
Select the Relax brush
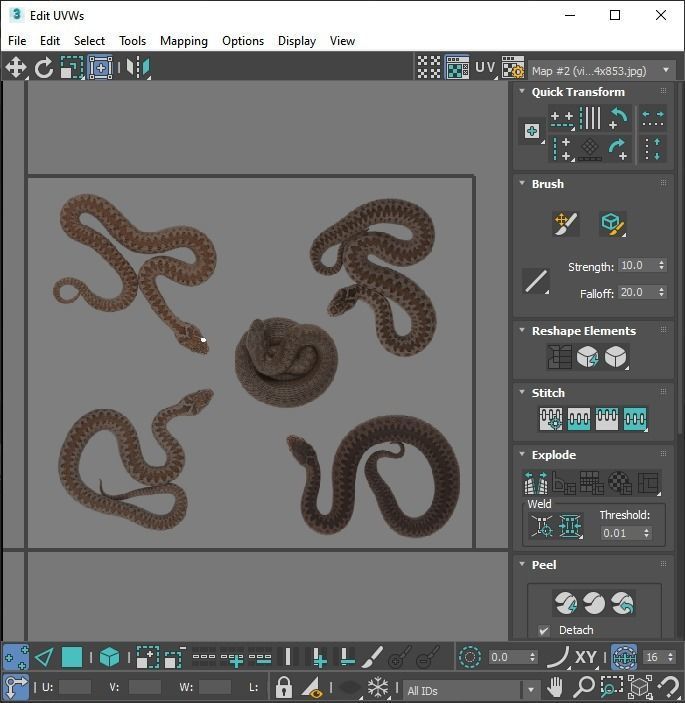613,224
